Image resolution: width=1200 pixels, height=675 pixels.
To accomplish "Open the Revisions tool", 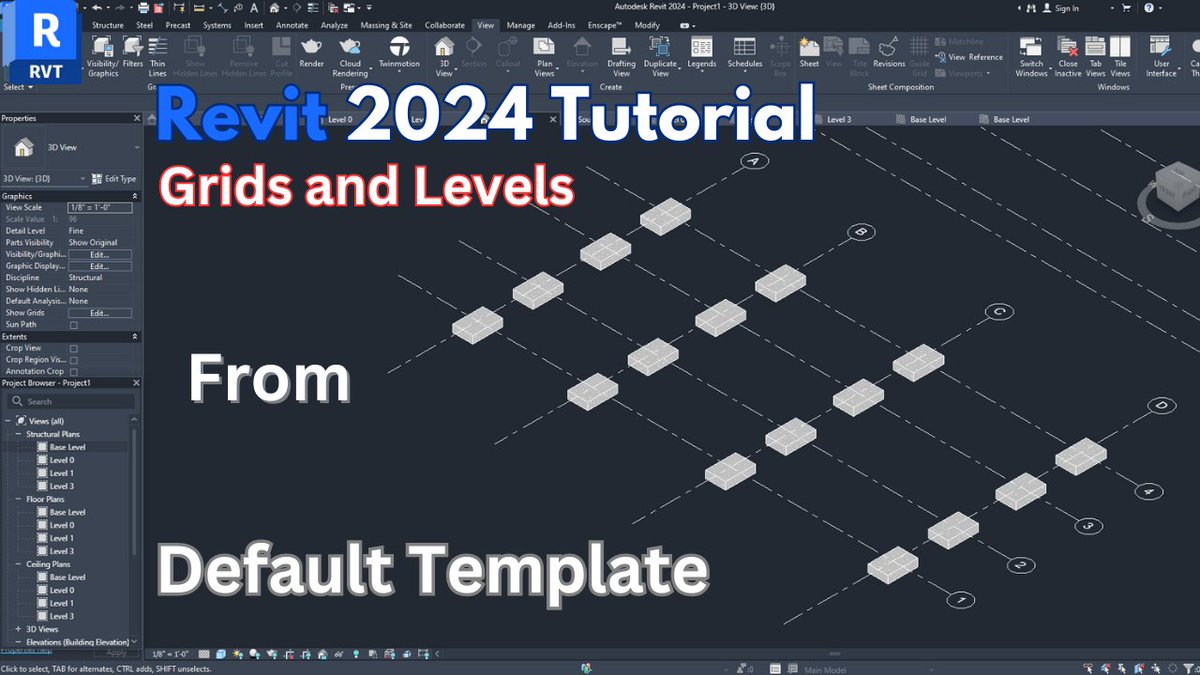I will pyautogui.click(x=889, y=51).
